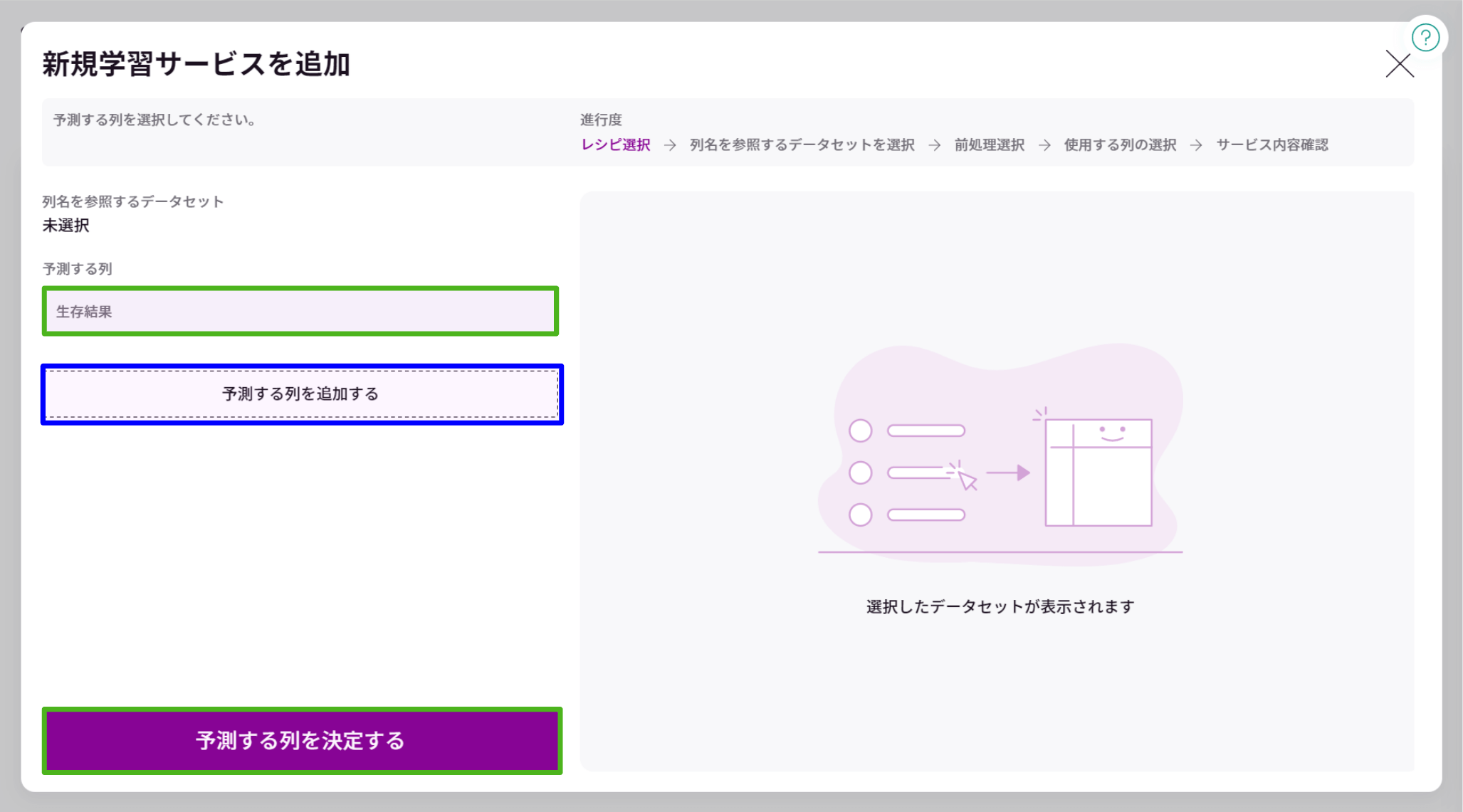Click the arrow before 前処理選択 step
The height and width of the screenshot is (812, 1463).
click(x=933, y=144)
